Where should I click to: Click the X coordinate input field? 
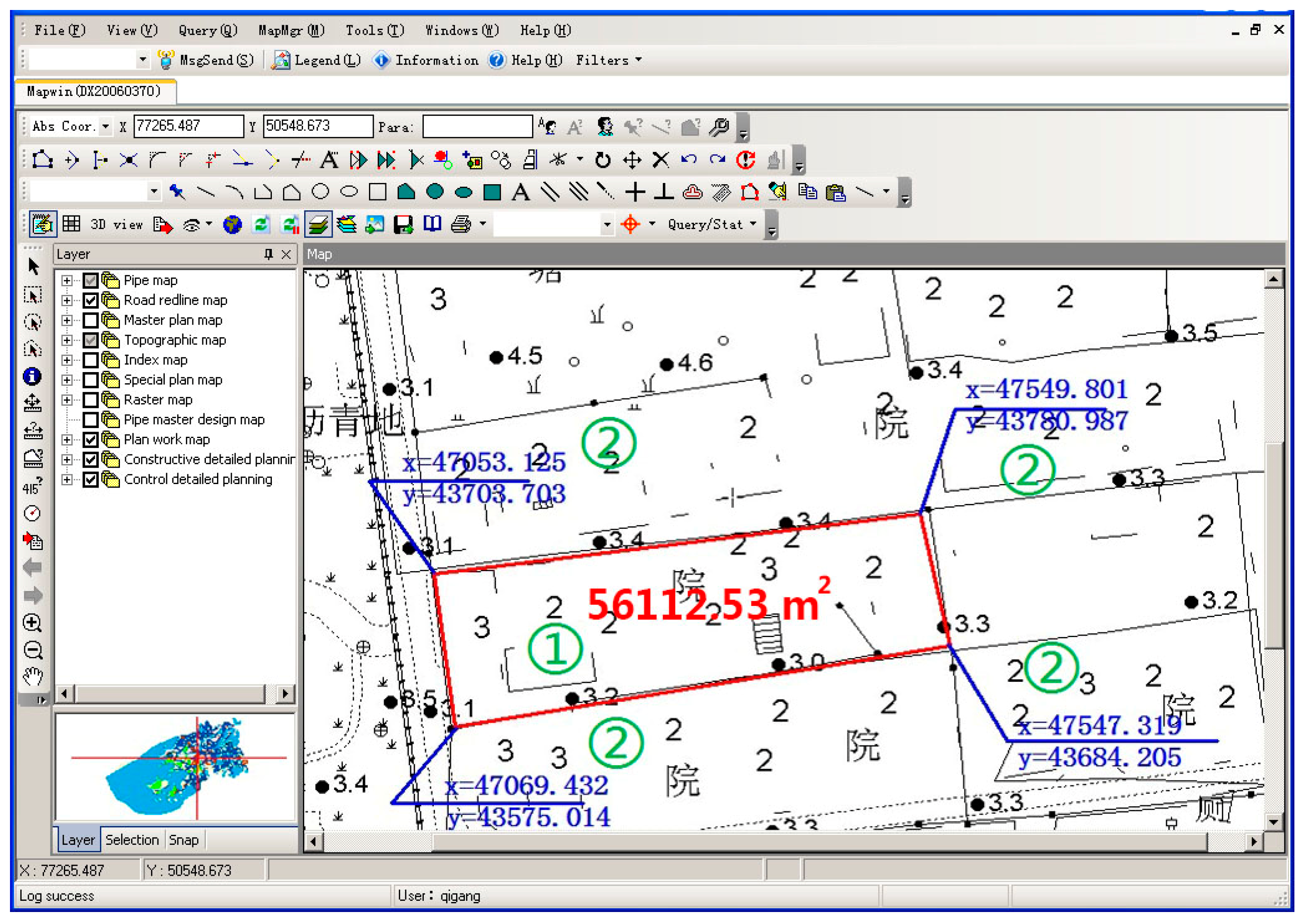[188, 126]
